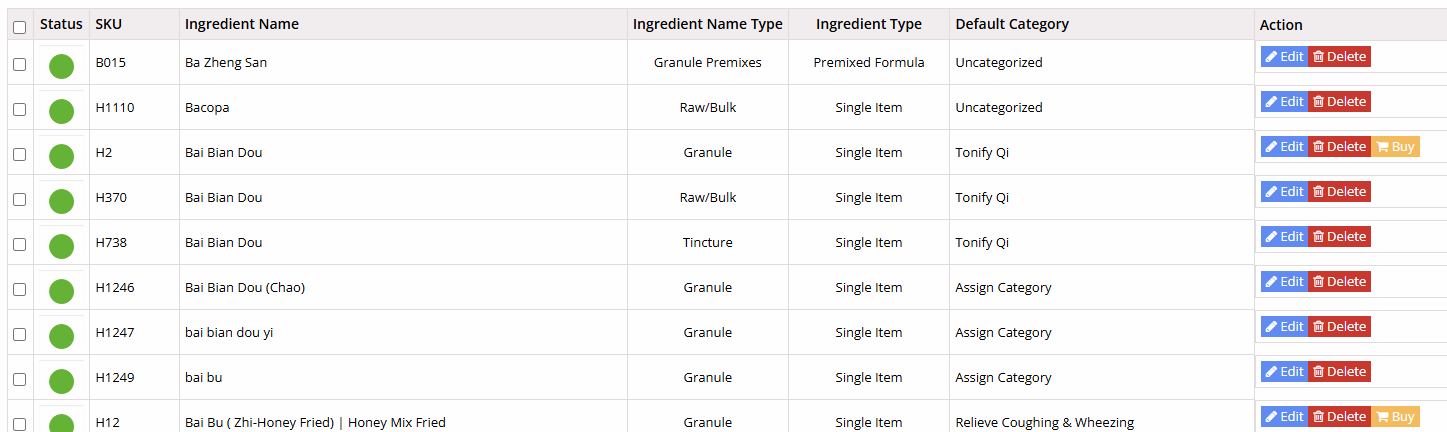Delete the Bacopa ingredient
The width and height of the screenshot is (1447, 432).
tap(1339, 102)
